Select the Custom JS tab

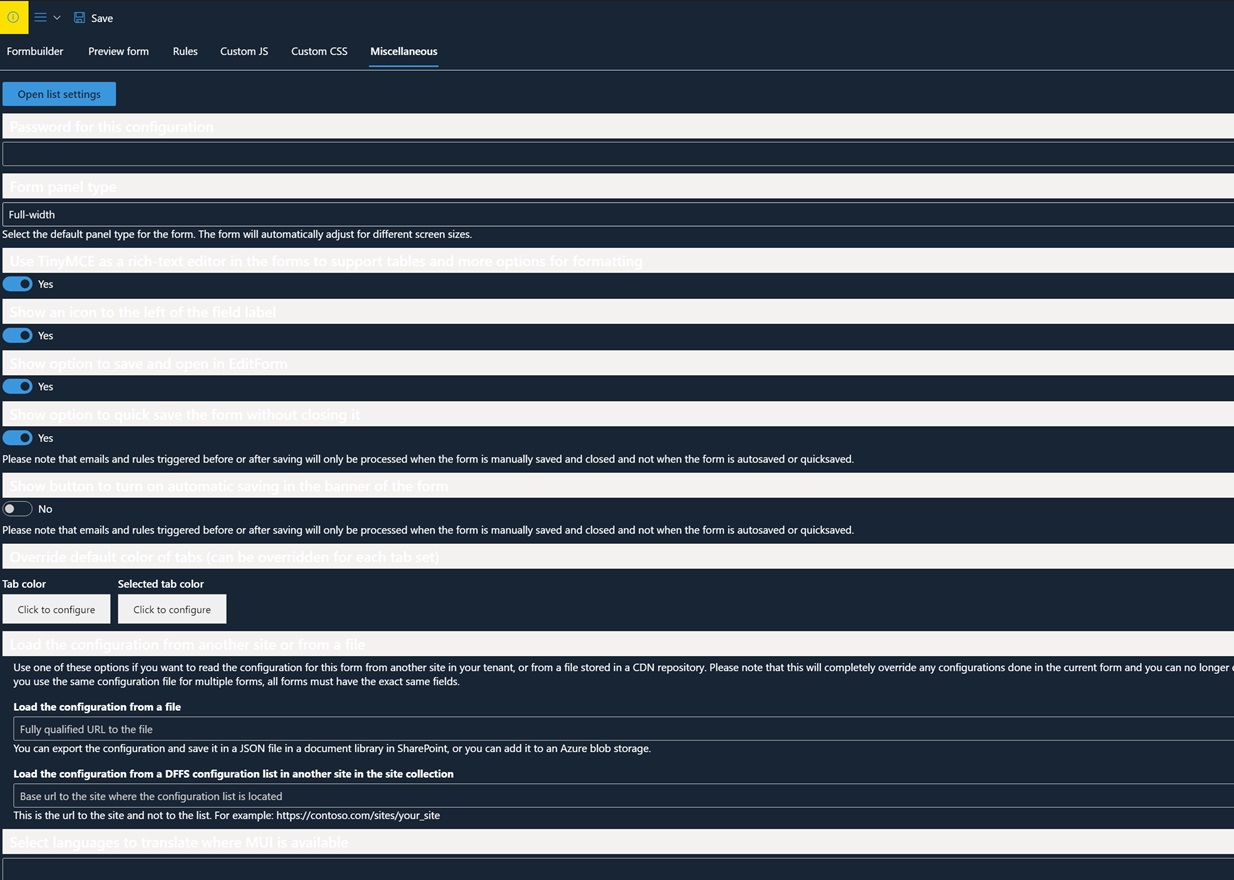[244, 51]
